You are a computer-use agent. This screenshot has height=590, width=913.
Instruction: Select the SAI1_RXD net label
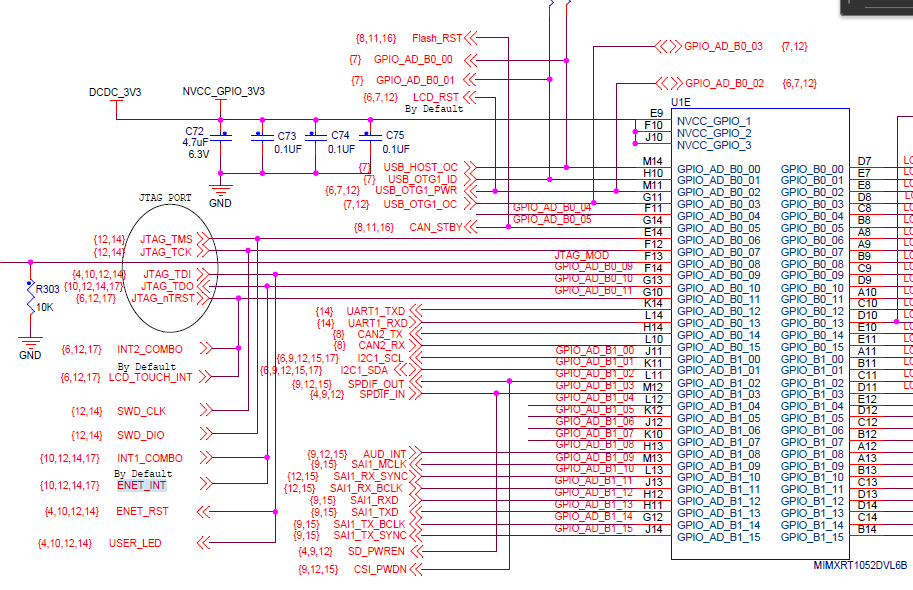[374, 500]
